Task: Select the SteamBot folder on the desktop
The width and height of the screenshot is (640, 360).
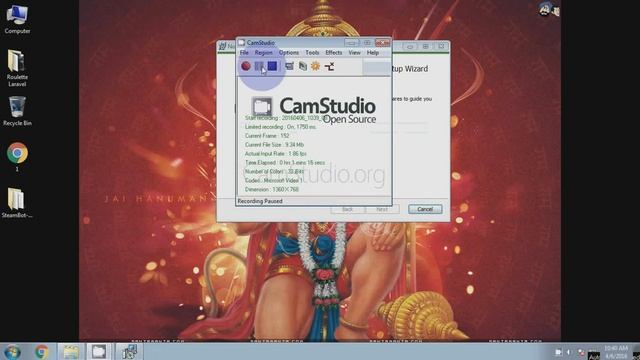Action: point(17,203)
